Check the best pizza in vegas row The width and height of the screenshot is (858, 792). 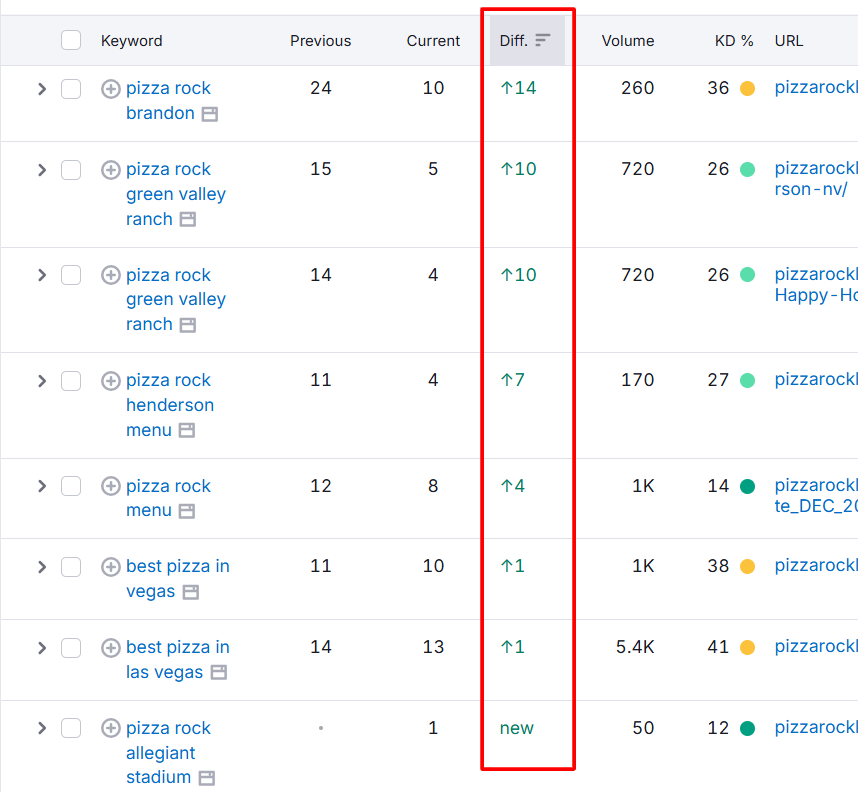click(71, 566)
